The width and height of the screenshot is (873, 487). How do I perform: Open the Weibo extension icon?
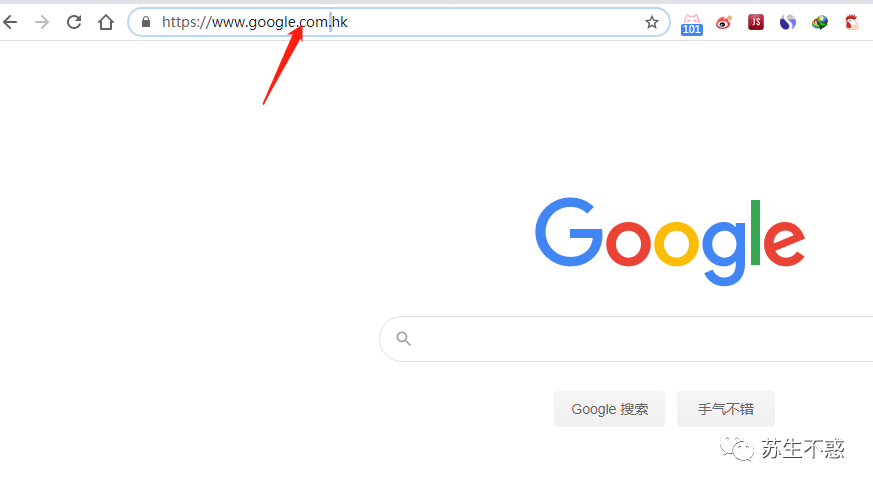[x=724, y=22]
